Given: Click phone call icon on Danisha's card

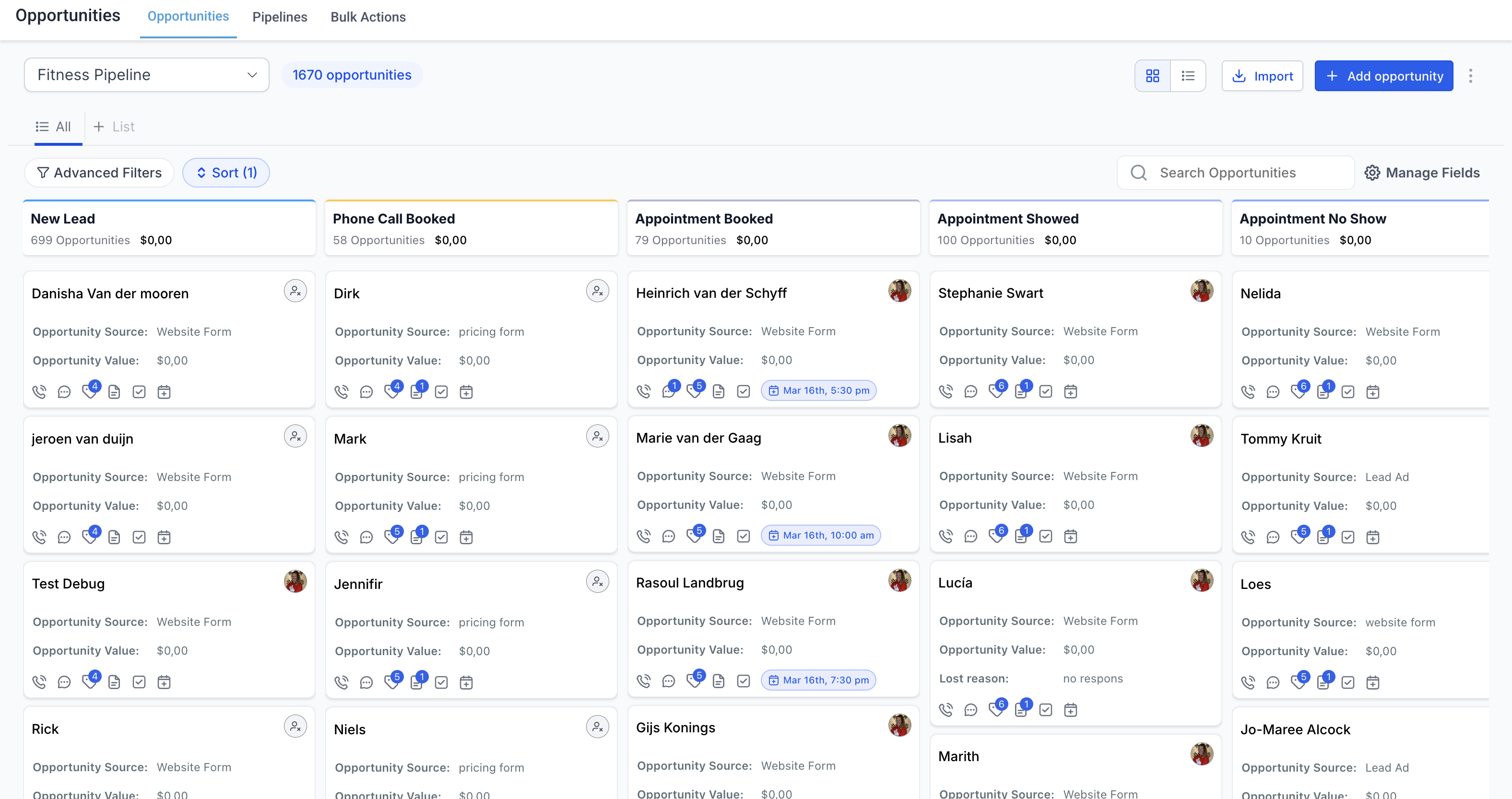Looking at the screenshot, I should tap(39, 392).
